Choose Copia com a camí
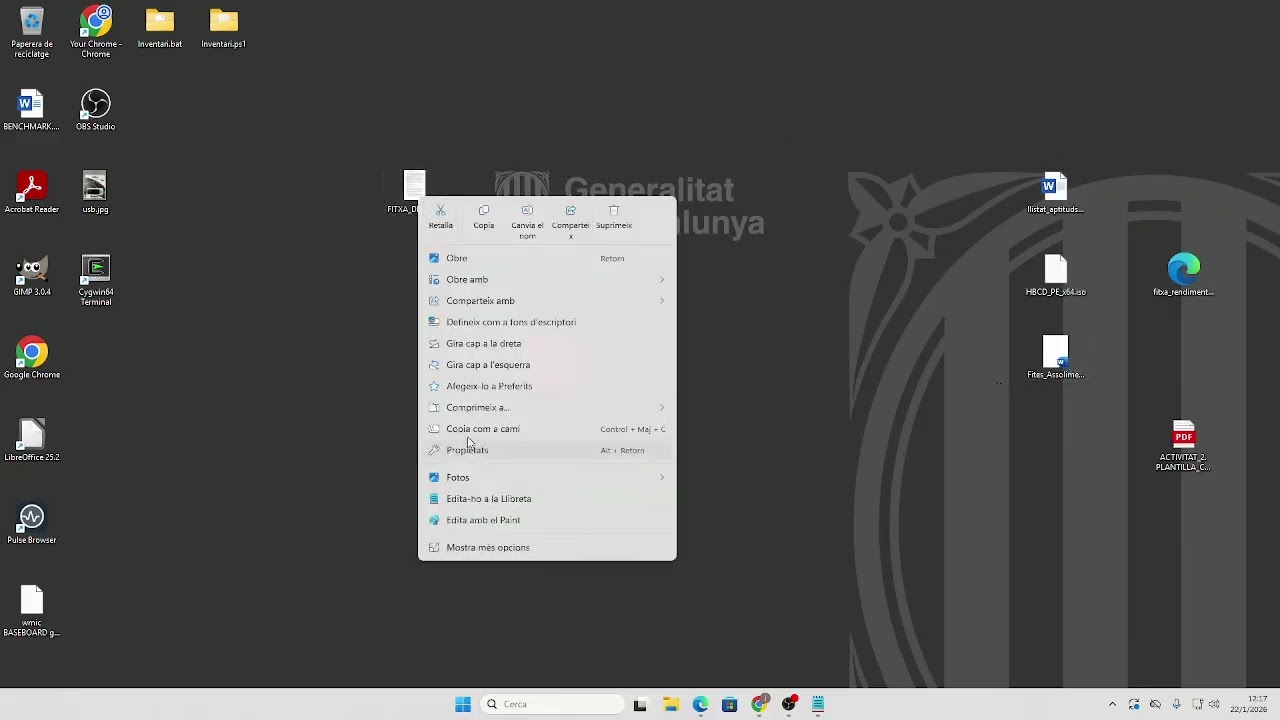The height and width of the screenshot is (720, 1280). point(547,429)
